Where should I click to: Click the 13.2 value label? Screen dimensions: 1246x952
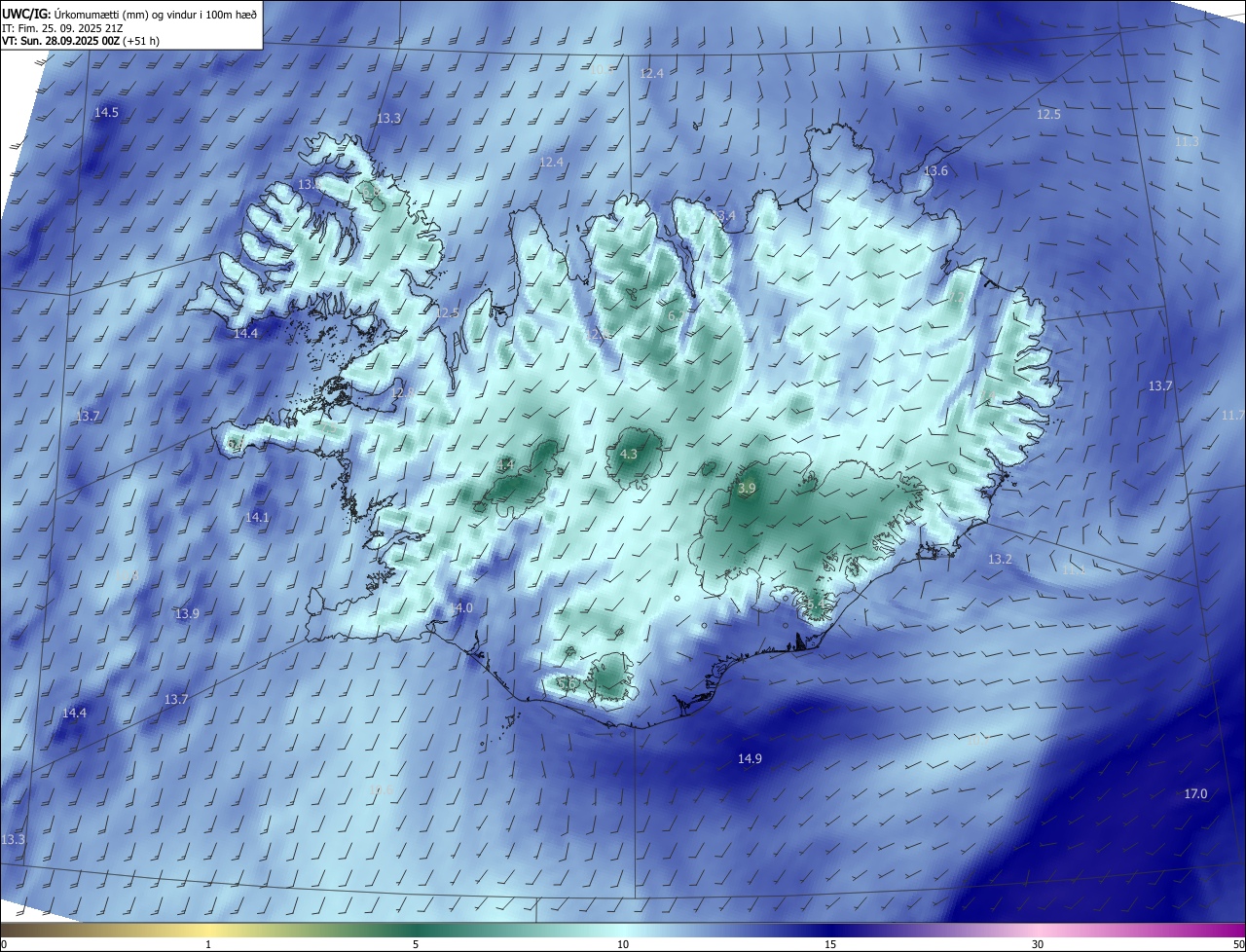(1001, 559)
